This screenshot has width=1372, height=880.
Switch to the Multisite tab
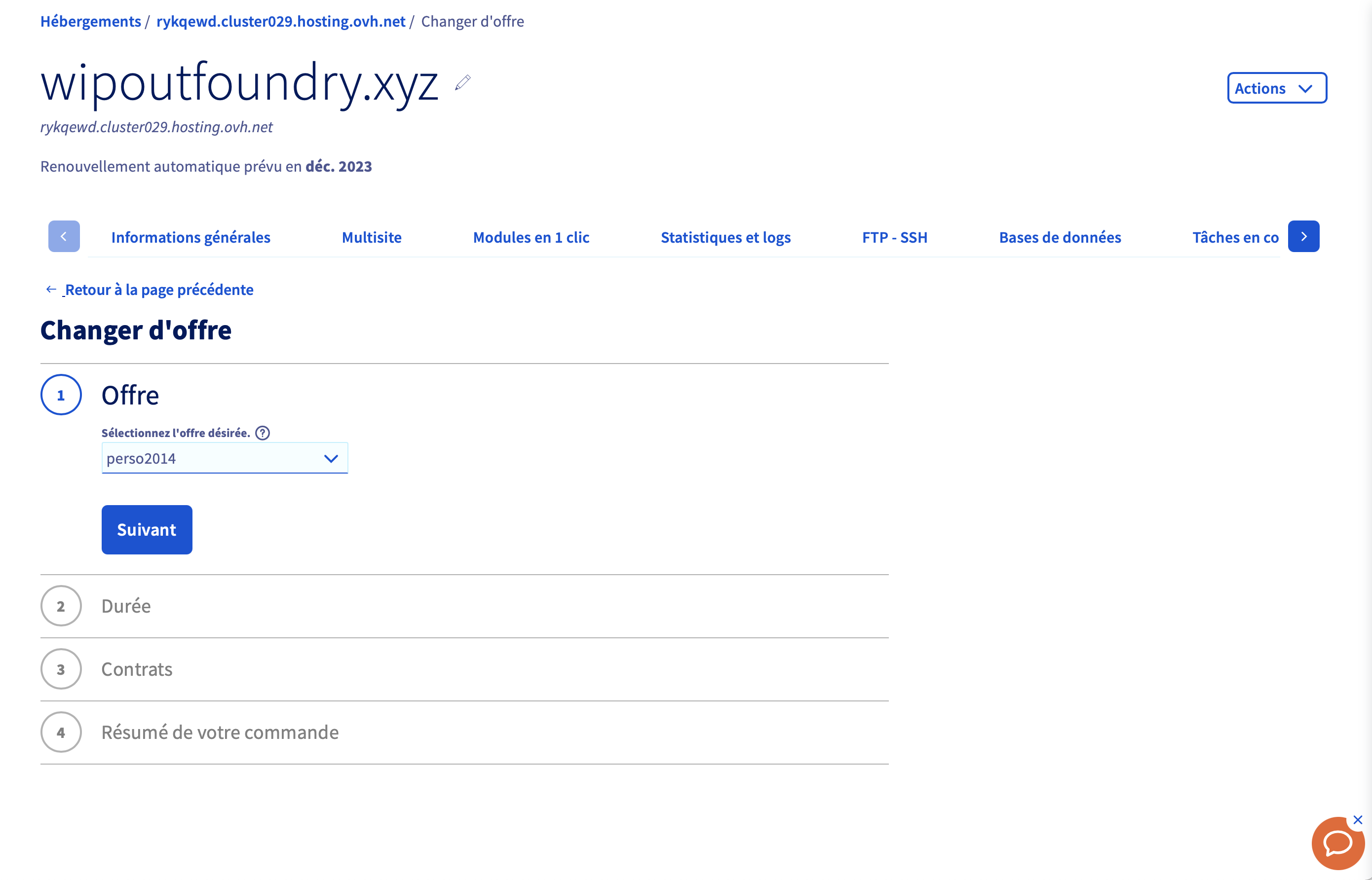[x=372, y=237]
